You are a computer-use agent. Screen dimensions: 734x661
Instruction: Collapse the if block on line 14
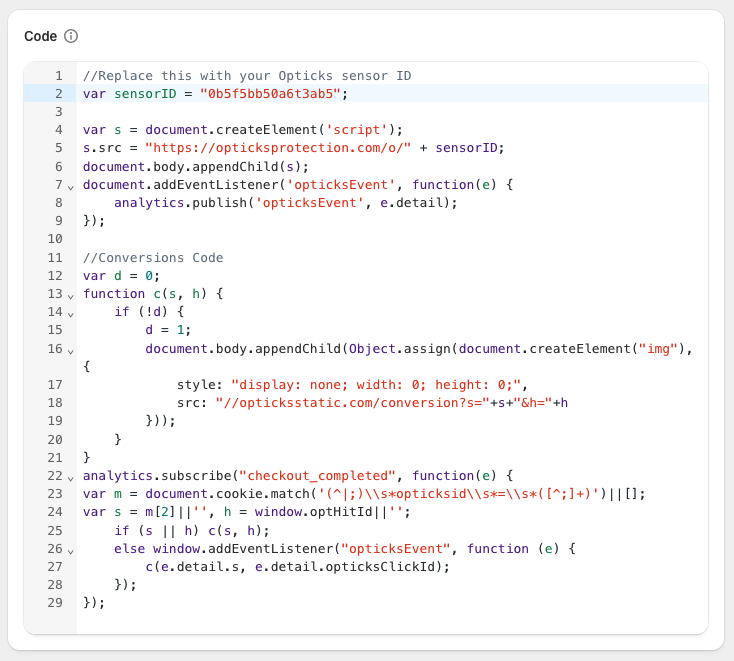pyautogui.click(x=71, y=314)
